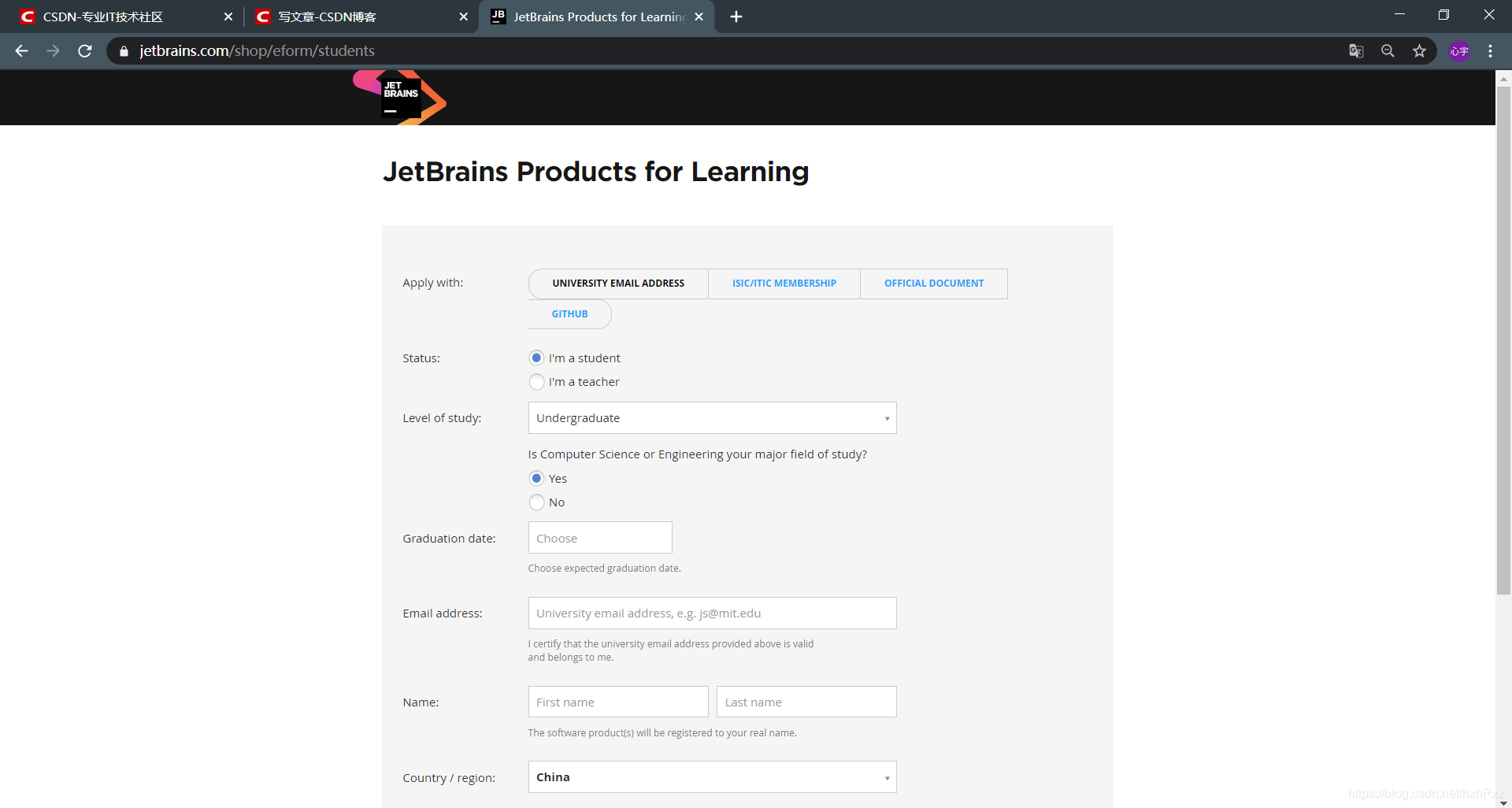
Task: Bookmark this page with the star icon
Action: [x=1419, y=51]
